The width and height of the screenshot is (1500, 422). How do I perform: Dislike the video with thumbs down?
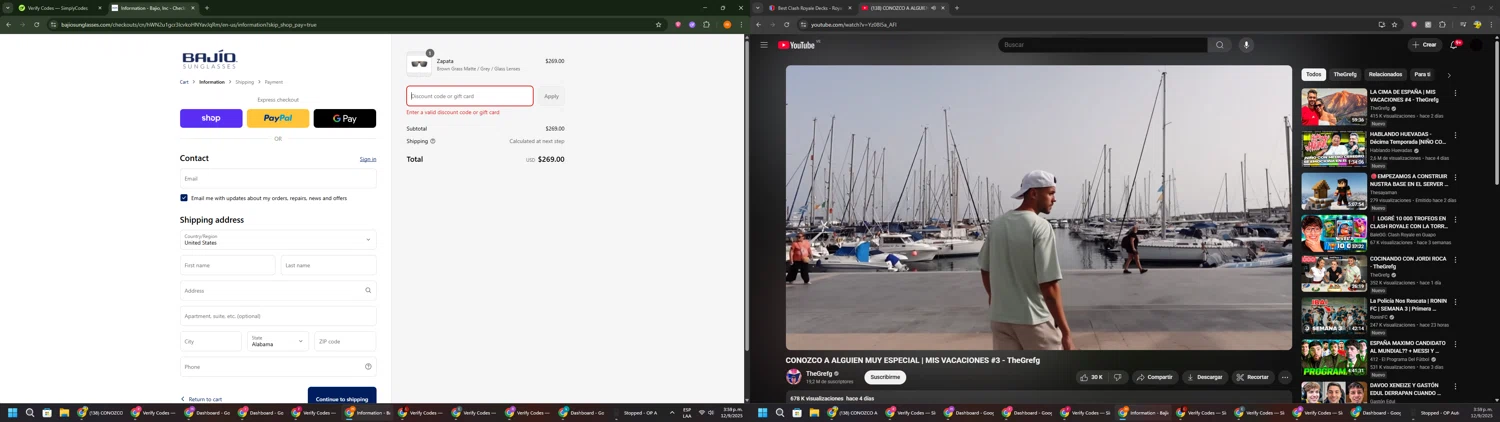tap(1118, 377)
